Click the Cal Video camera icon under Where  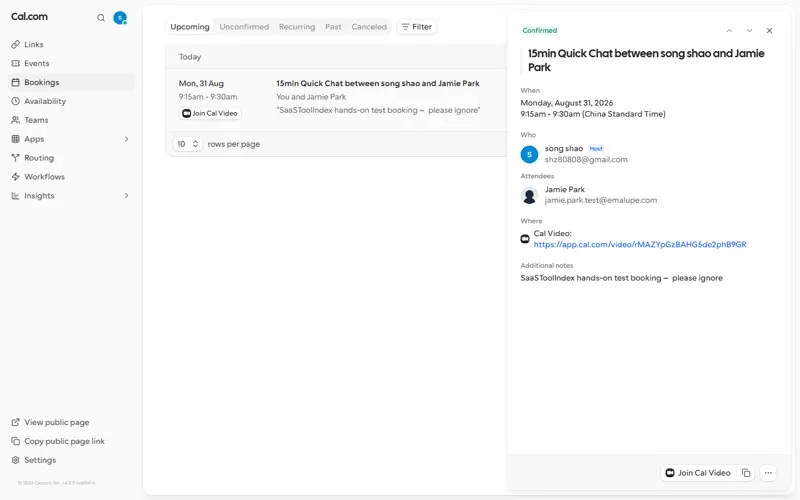pyautogui.click(x=525, y=239)
